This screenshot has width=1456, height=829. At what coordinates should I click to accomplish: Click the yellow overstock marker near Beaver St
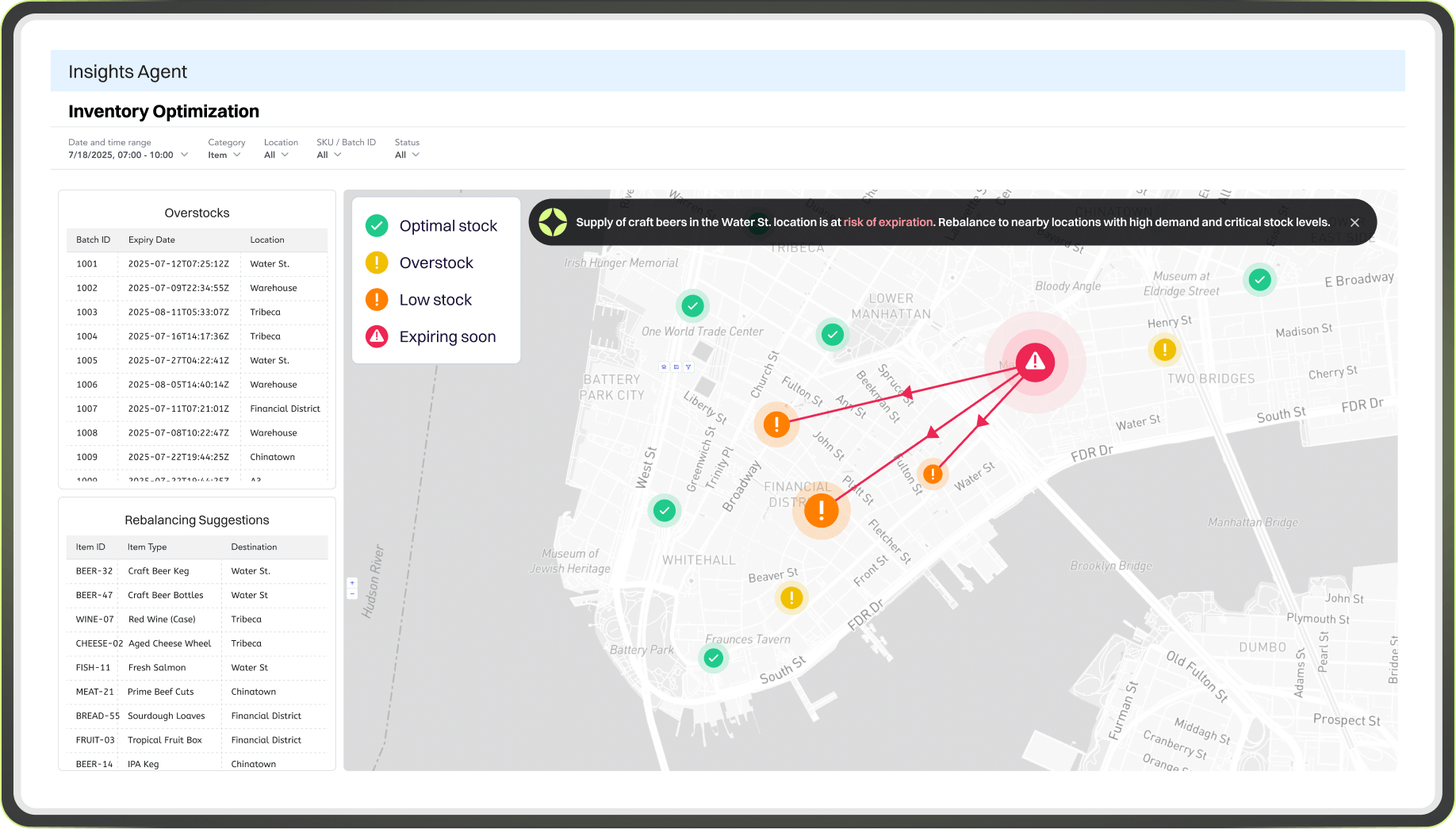click(791, 598)
